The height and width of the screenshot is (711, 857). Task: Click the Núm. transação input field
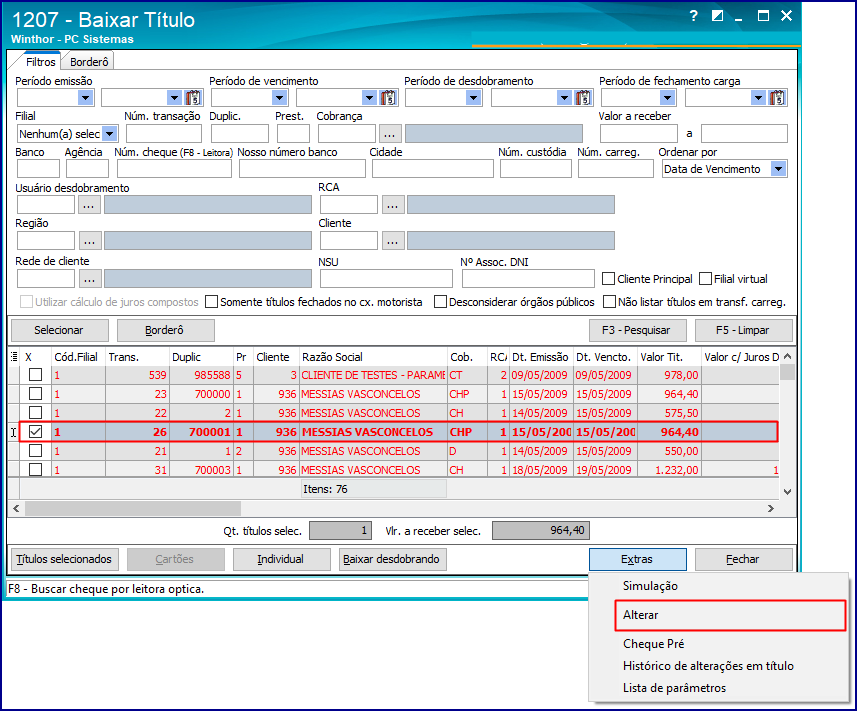tap(164, 133)
